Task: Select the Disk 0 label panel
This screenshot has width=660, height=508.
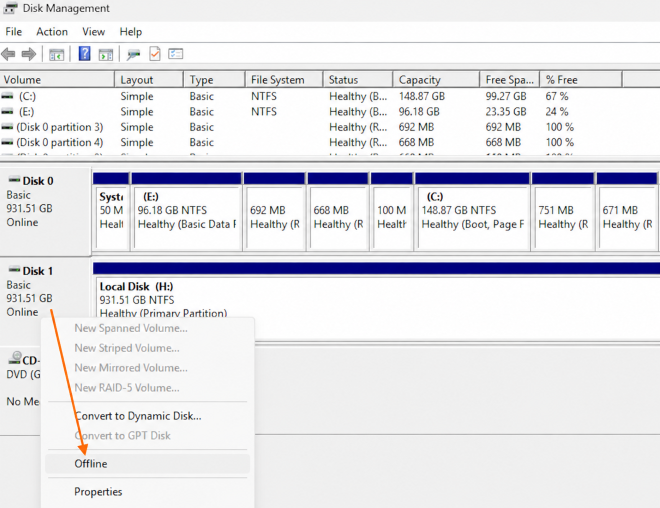Action: (45, 212)
